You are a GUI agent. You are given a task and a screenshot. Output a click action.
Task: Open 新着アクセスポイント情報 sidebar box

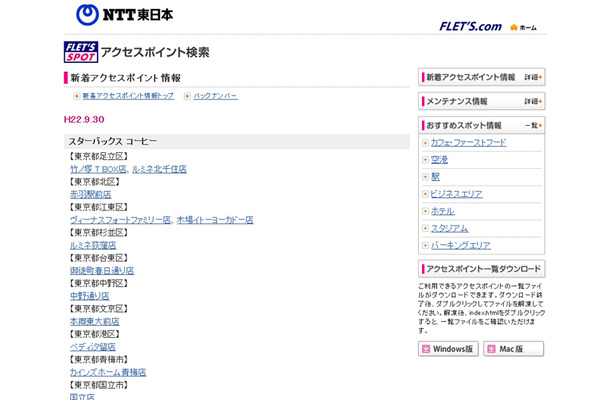(x=482, y=77)
